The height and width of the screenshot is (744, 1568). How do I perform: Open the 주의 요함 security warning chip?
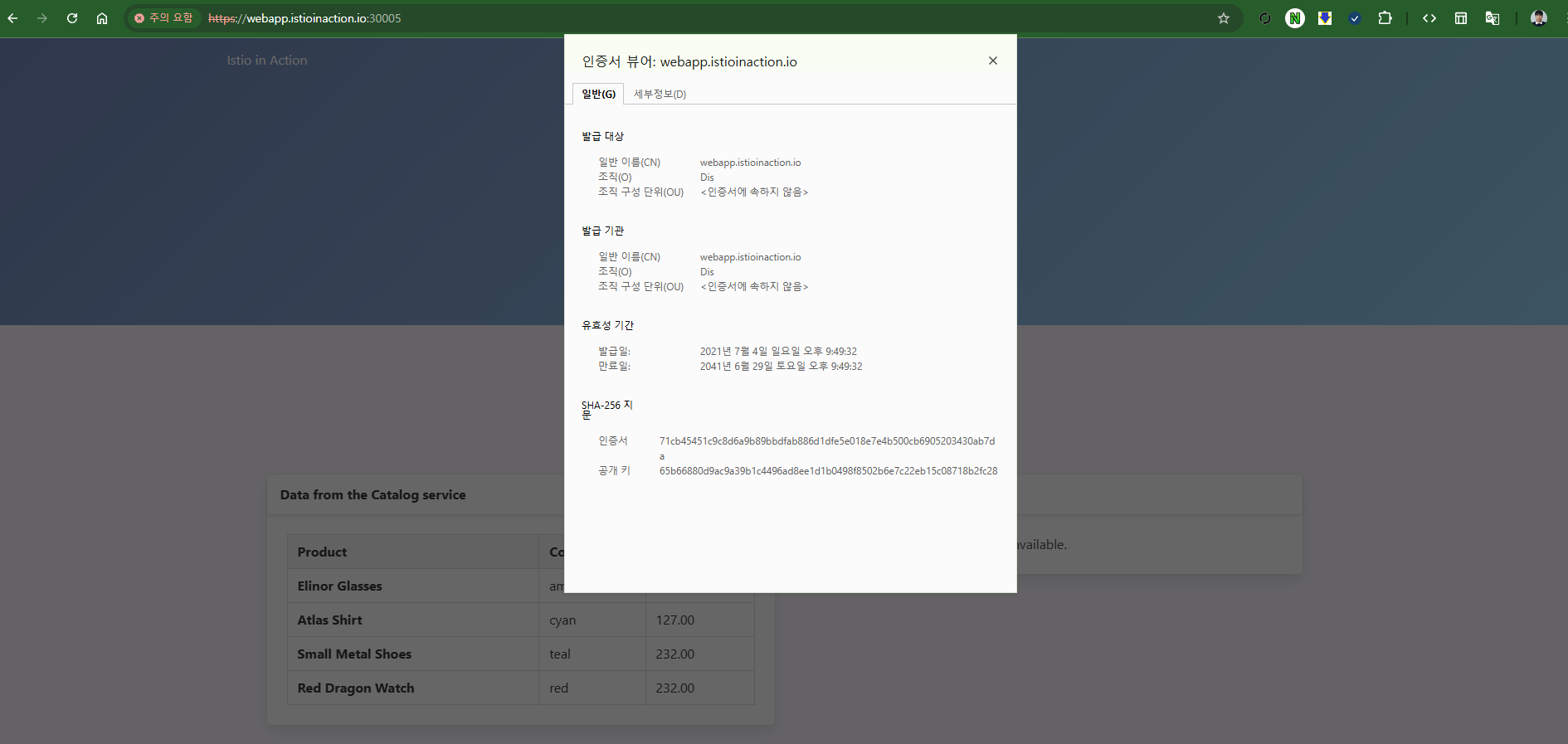pos(163,18)
